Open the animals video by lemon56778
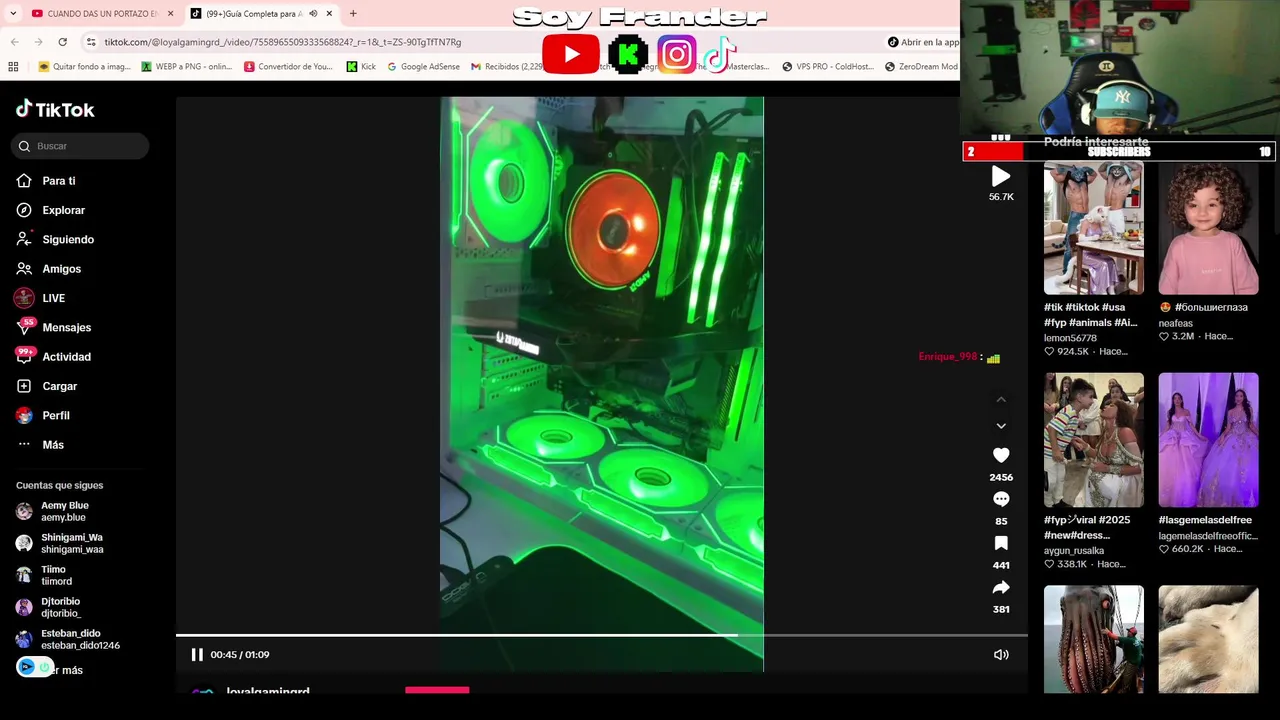1280x720 pixels. (x=1094, y=229)
